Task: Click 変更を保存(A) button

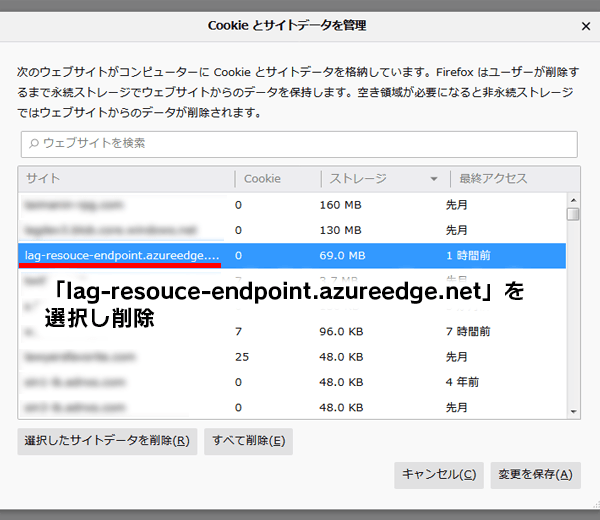Action: pyautogui.click(x=535, y=475)
